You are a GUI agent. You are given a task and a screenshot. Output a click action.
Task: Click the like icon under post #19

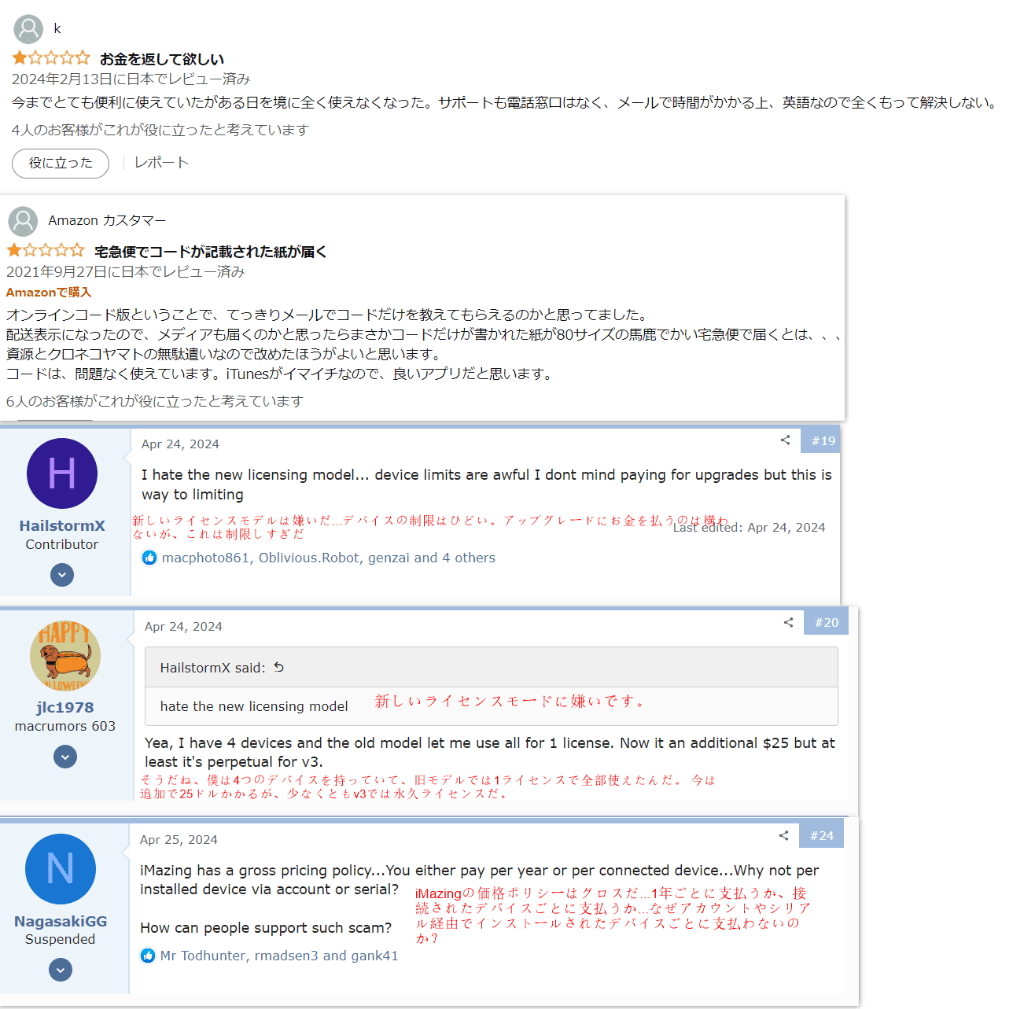150,558
